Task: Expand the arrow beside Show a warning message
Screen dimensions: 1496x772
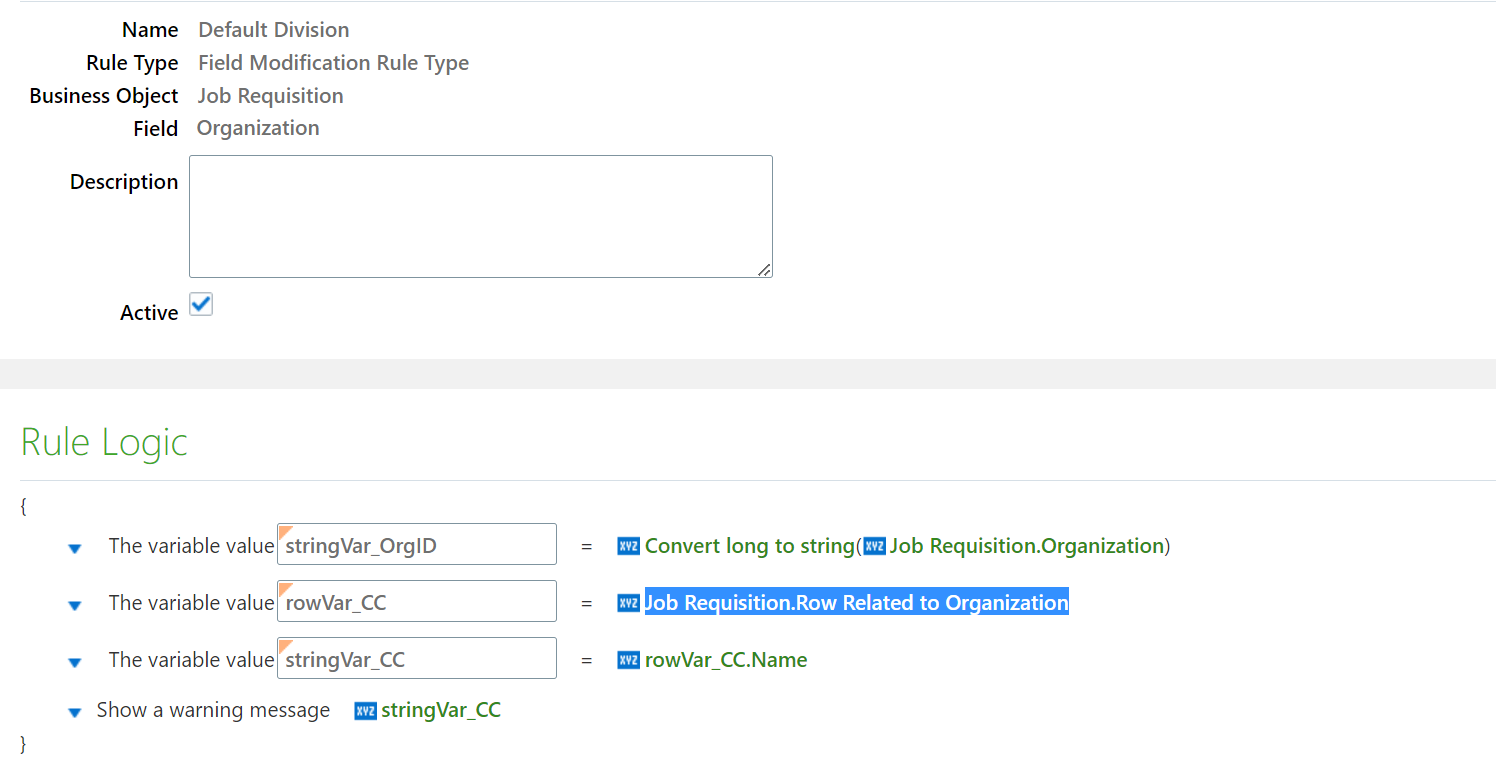Action: (x=74, y=712)
